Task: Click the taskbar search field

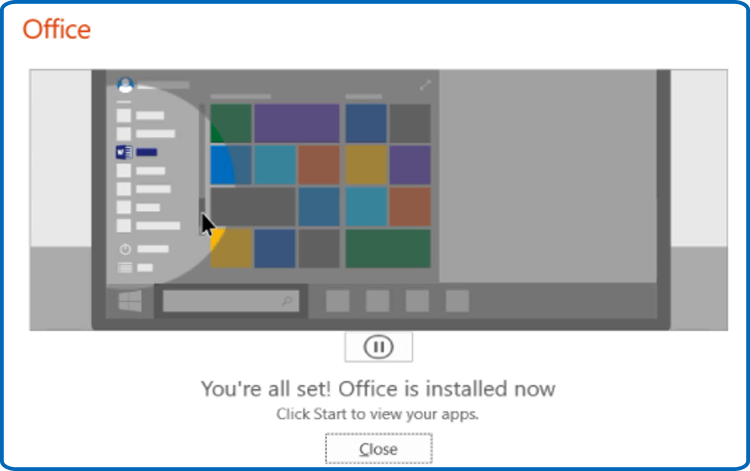Action: click(x=231, y=301)
